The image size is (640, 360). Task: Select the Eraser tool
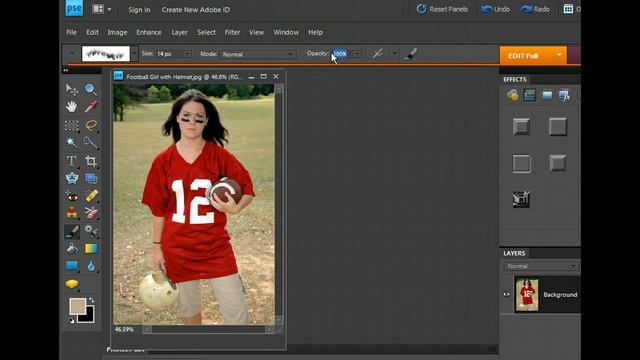point(91,213)
